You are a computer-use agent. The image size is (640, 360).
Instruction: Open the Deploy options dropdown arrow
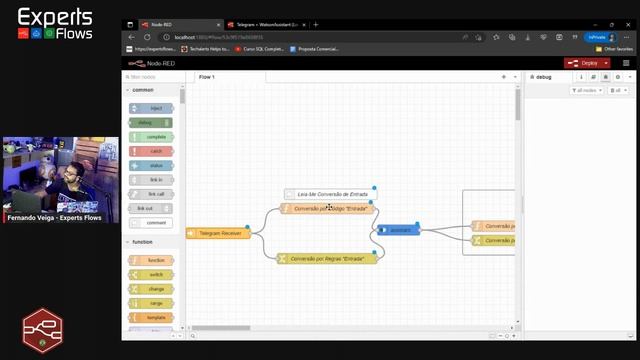click(x=606, y=63)
